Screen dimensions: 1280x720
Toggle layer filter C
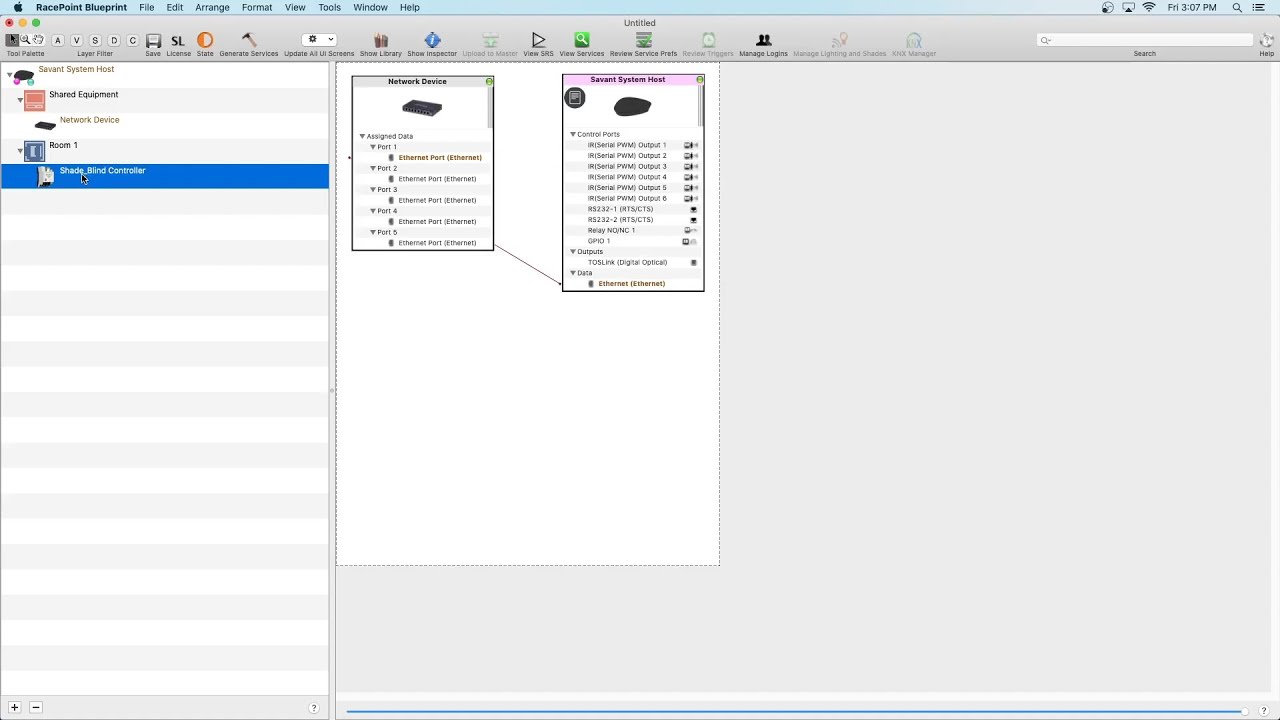[x=132, y=40]
